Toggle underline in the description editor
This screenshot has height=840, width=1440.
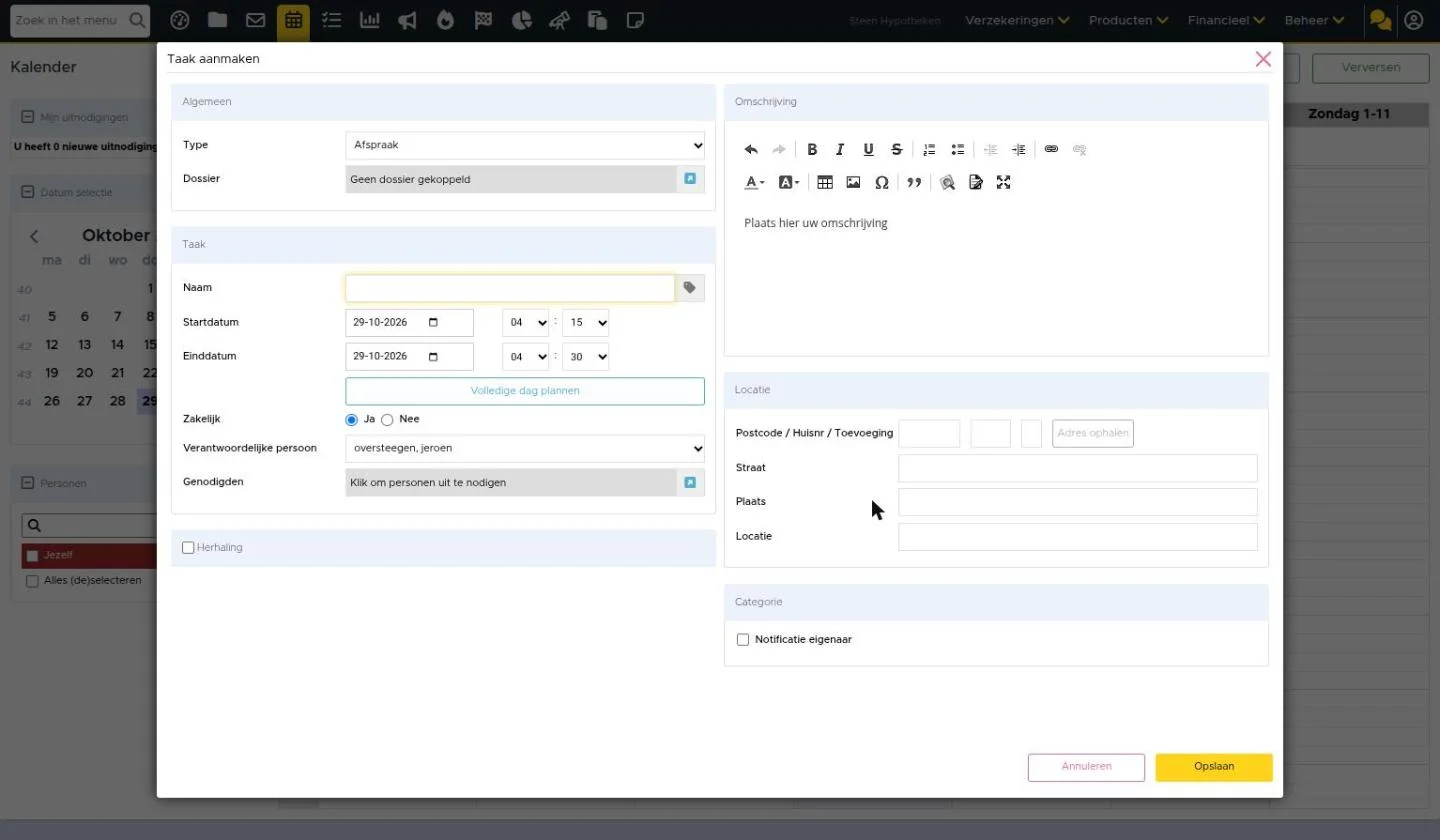click(x=868, y=150)
